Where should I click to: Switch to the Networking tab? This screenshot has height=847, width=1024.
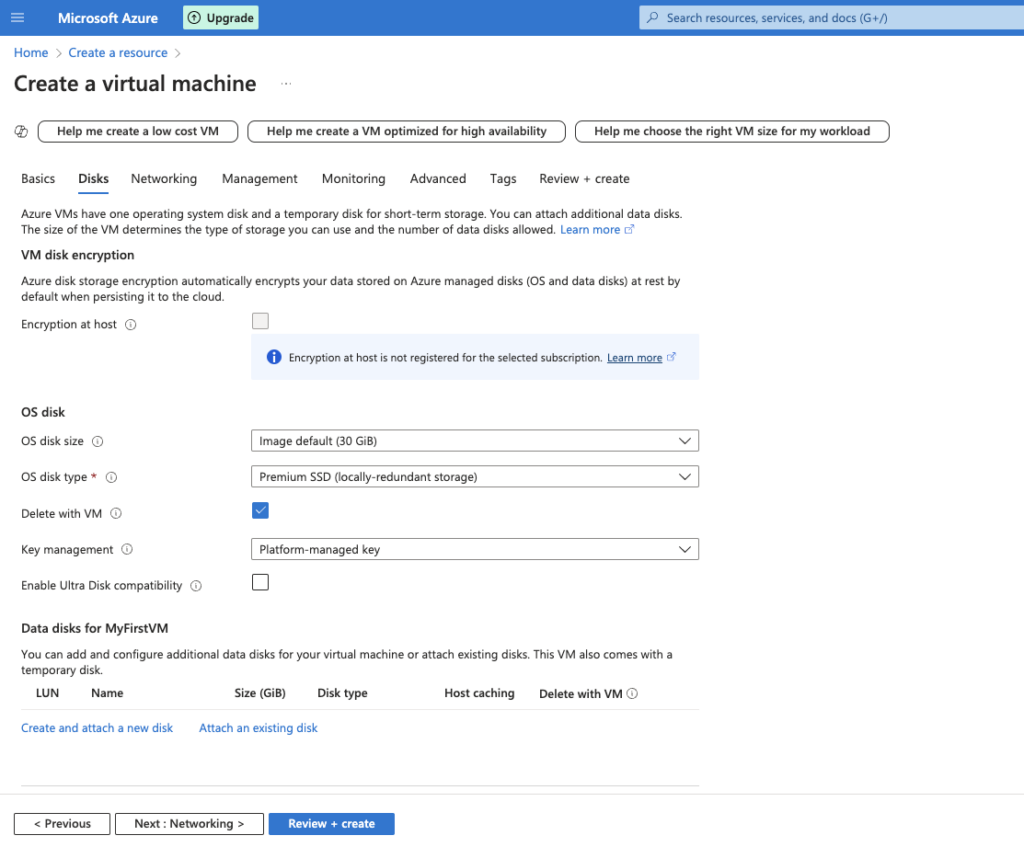[x=164, y=179]
